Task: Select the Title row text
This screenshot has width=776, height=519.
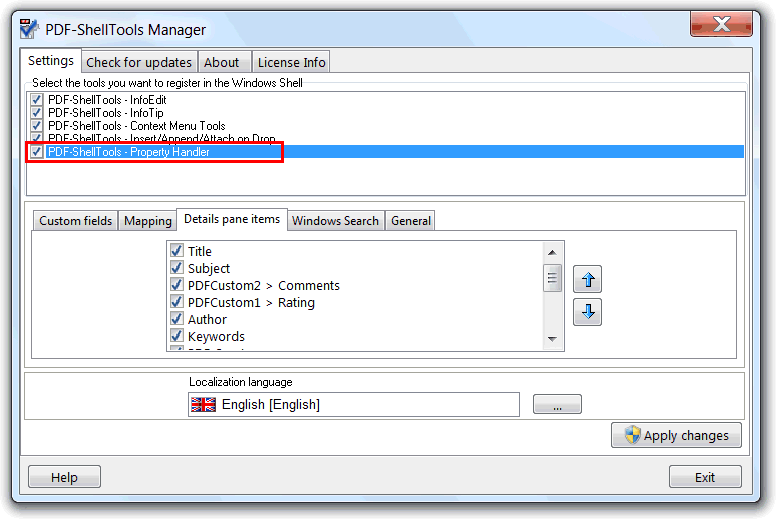Action: (x=200, y=251)
